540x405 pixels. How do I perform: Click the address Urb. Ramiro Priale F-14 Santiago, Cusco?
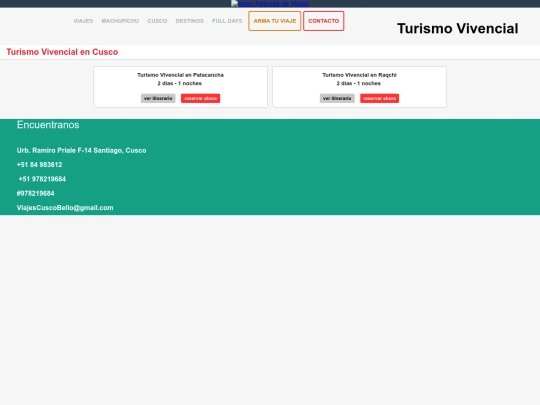(x=82, y=150)
